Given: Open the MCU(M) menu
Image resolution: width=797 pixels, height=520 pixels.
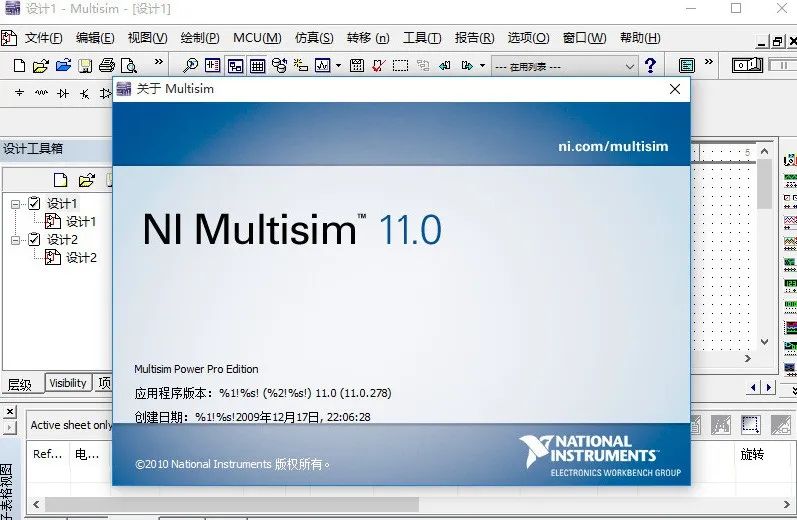Looking at the screenshot, I should point(257,38).
